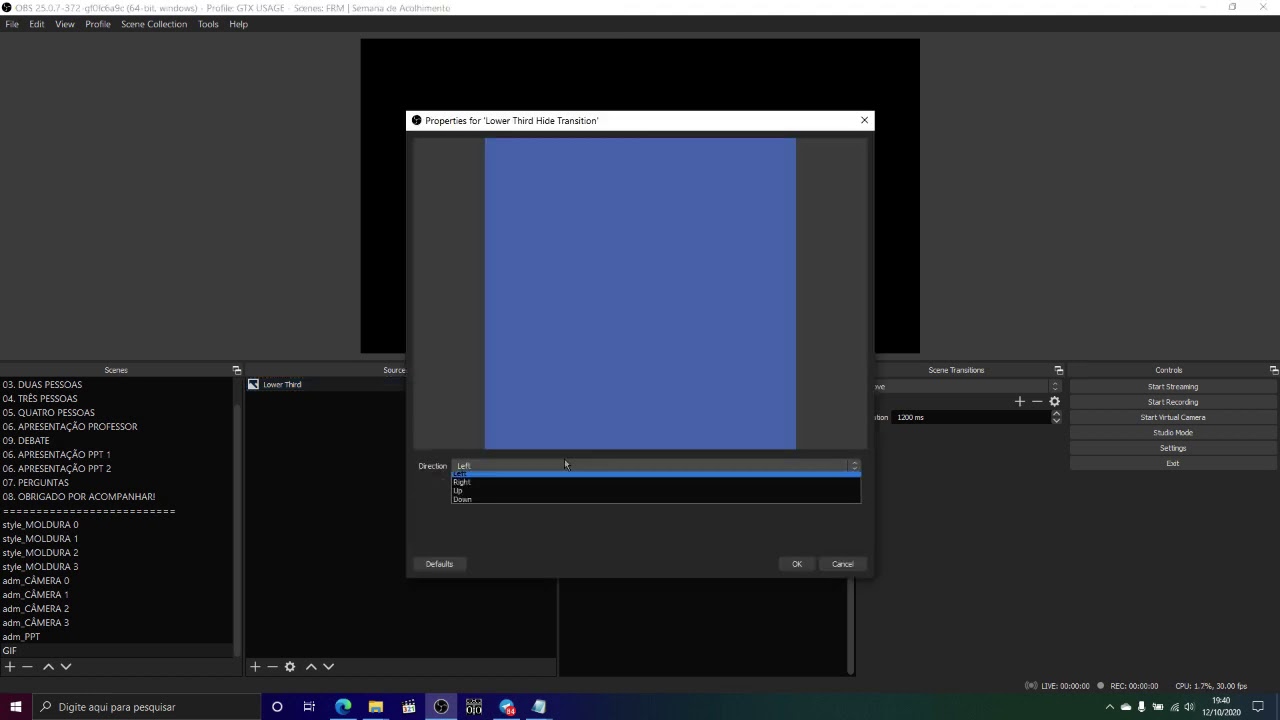Open the View menu
The height and width of the screenshot is (720, 1280).
coord(65,24)
